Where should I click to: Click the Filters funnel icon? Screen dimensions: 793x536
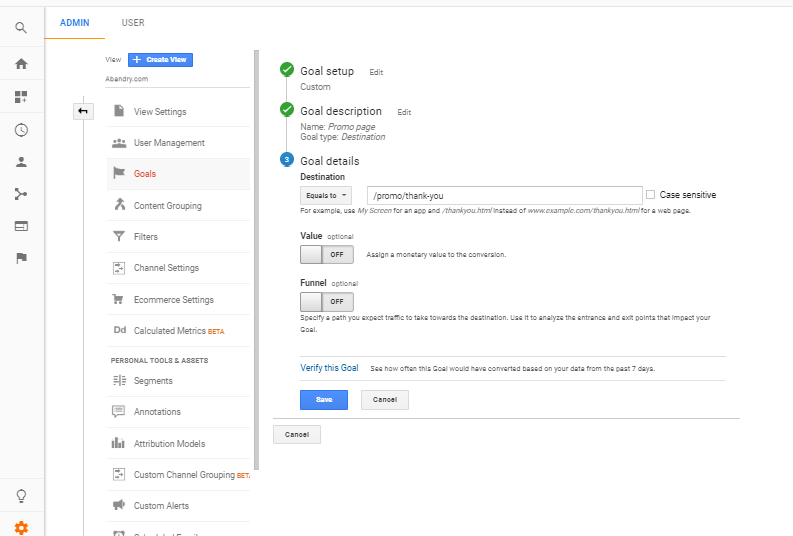(119, 236)
